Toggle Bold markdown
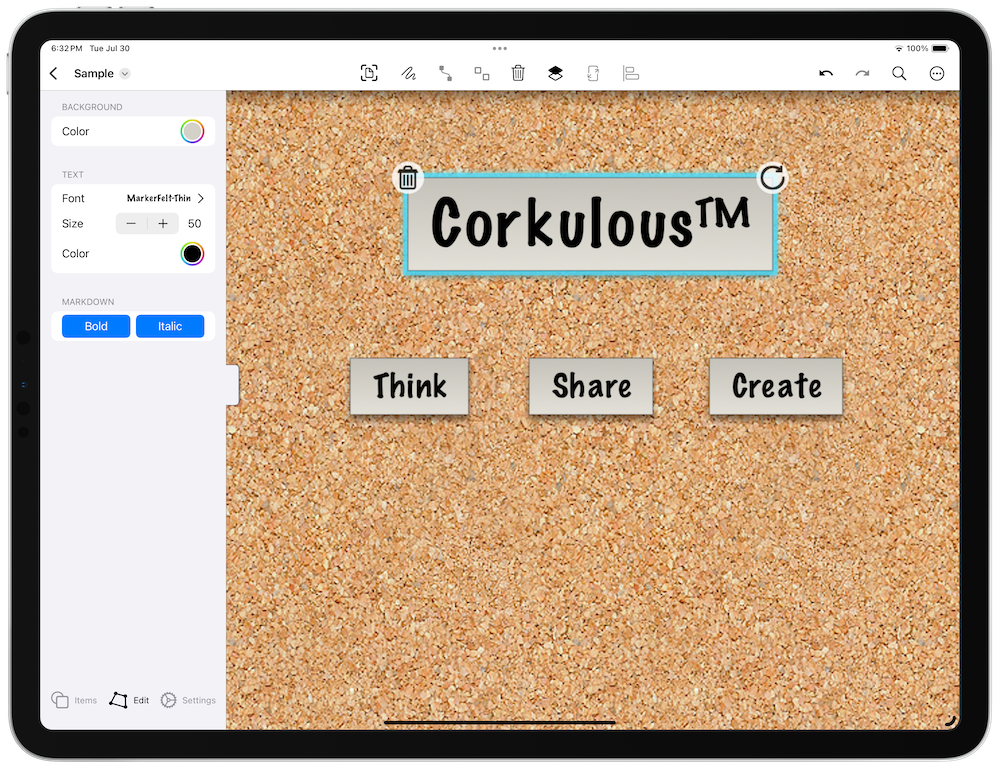Image resolution: width=1000 pixels, height=770 pixels. tap(96, 326)
